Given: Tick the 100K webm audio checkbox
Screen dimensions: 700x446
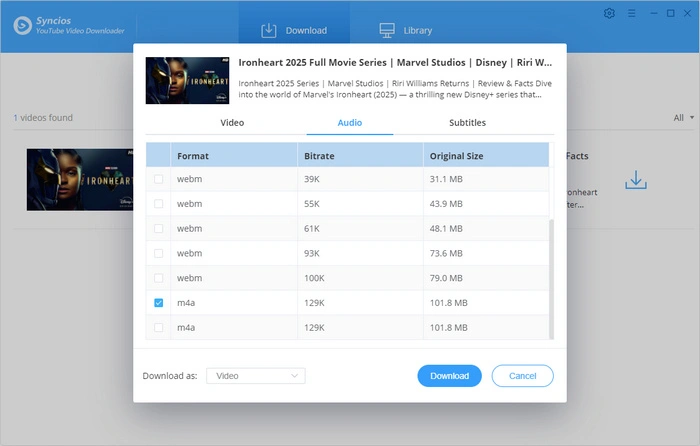Looking at the screenshot, I should point(159,277).
